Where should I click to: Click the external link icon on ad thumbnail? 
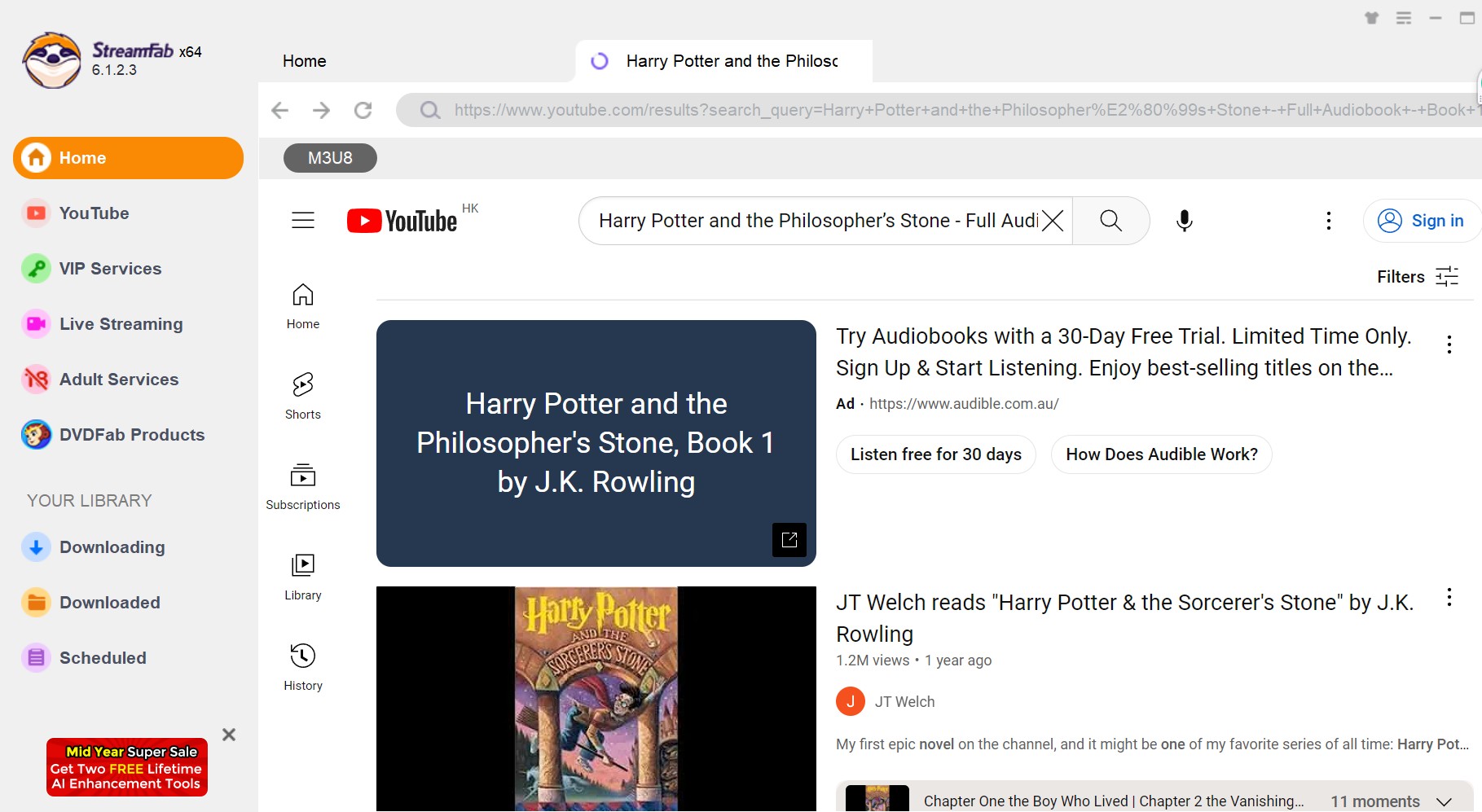coord(789,540)
